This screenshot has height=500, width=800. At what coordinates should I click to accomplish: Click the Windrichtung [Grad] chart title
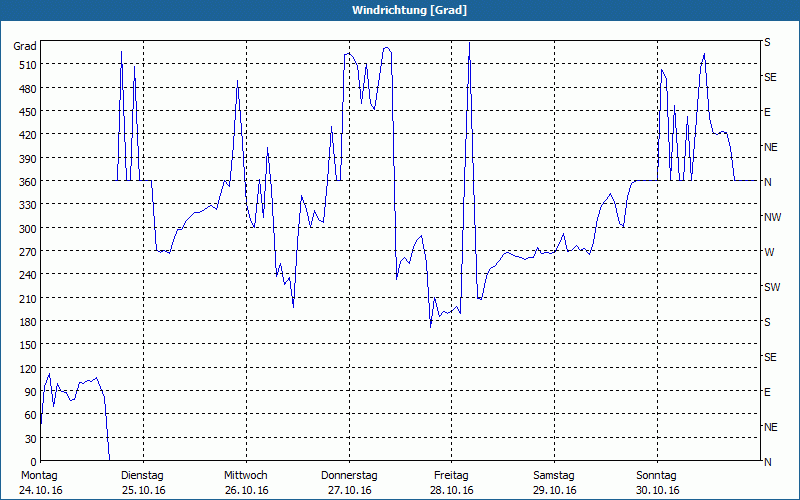(x=409, y=10)
